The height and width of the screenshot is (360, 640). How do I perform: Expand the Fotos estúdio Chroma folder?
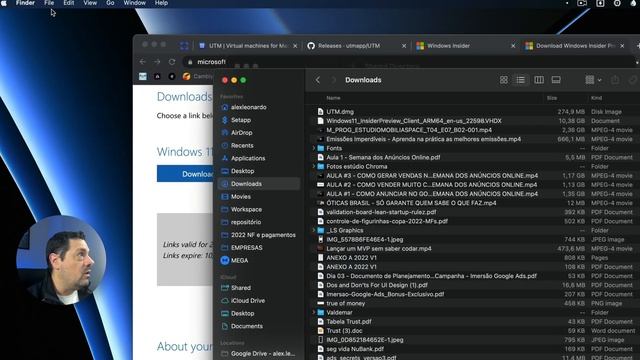pyautogui.click(x=314, y=167)
